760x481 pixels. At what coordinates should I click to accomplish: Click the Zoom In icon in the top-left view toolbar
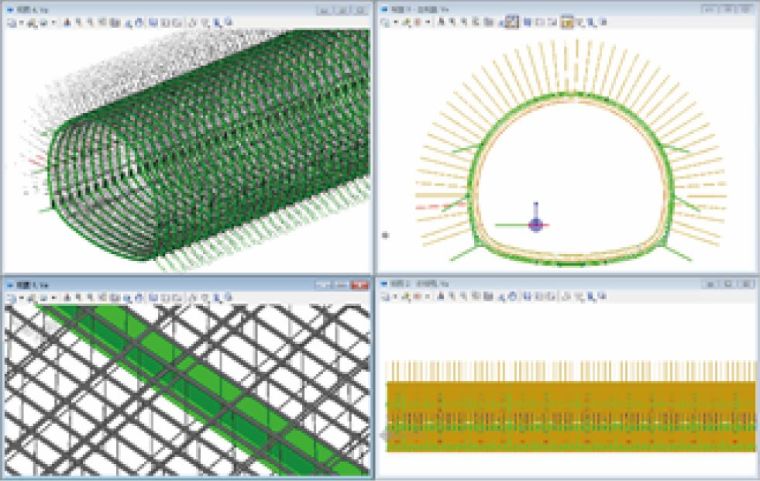[x=205, y=20]
